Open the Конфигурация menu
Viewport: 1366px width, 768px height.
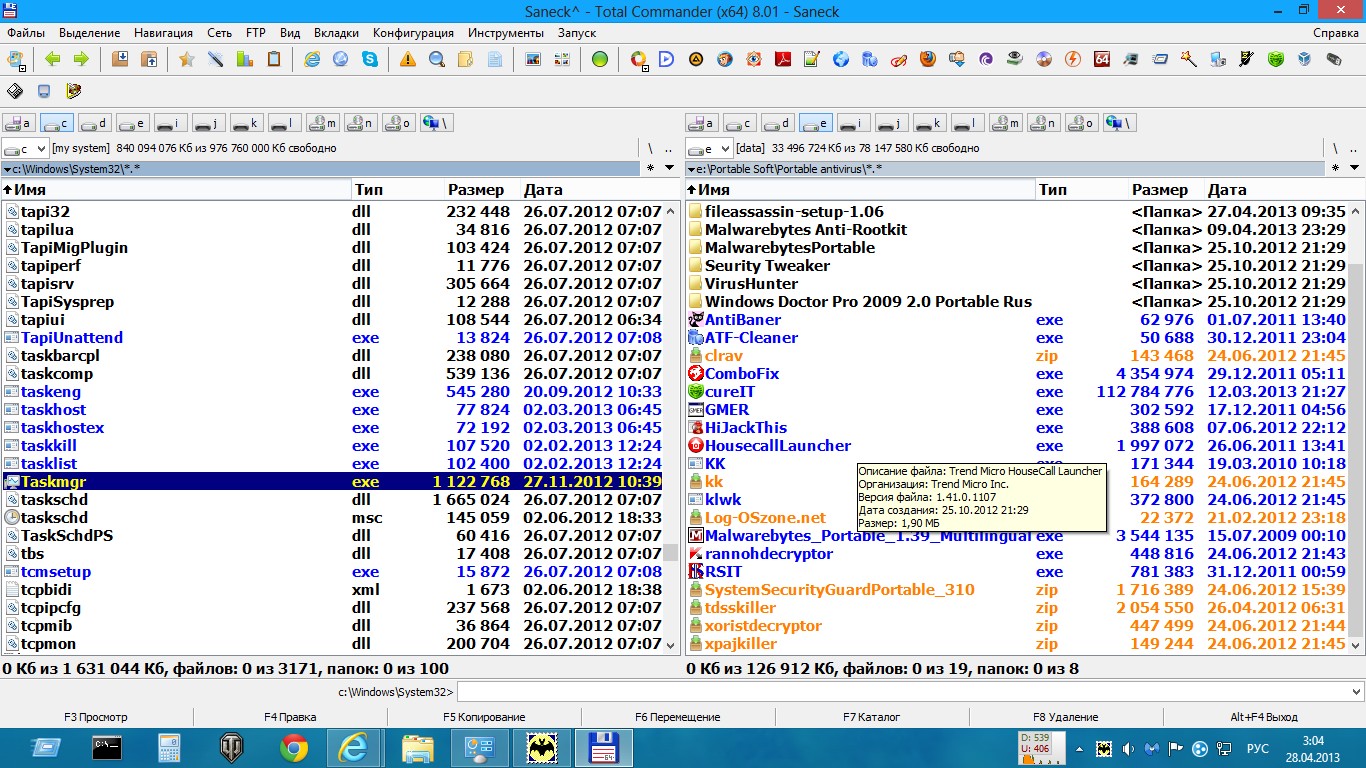(413, 33)
